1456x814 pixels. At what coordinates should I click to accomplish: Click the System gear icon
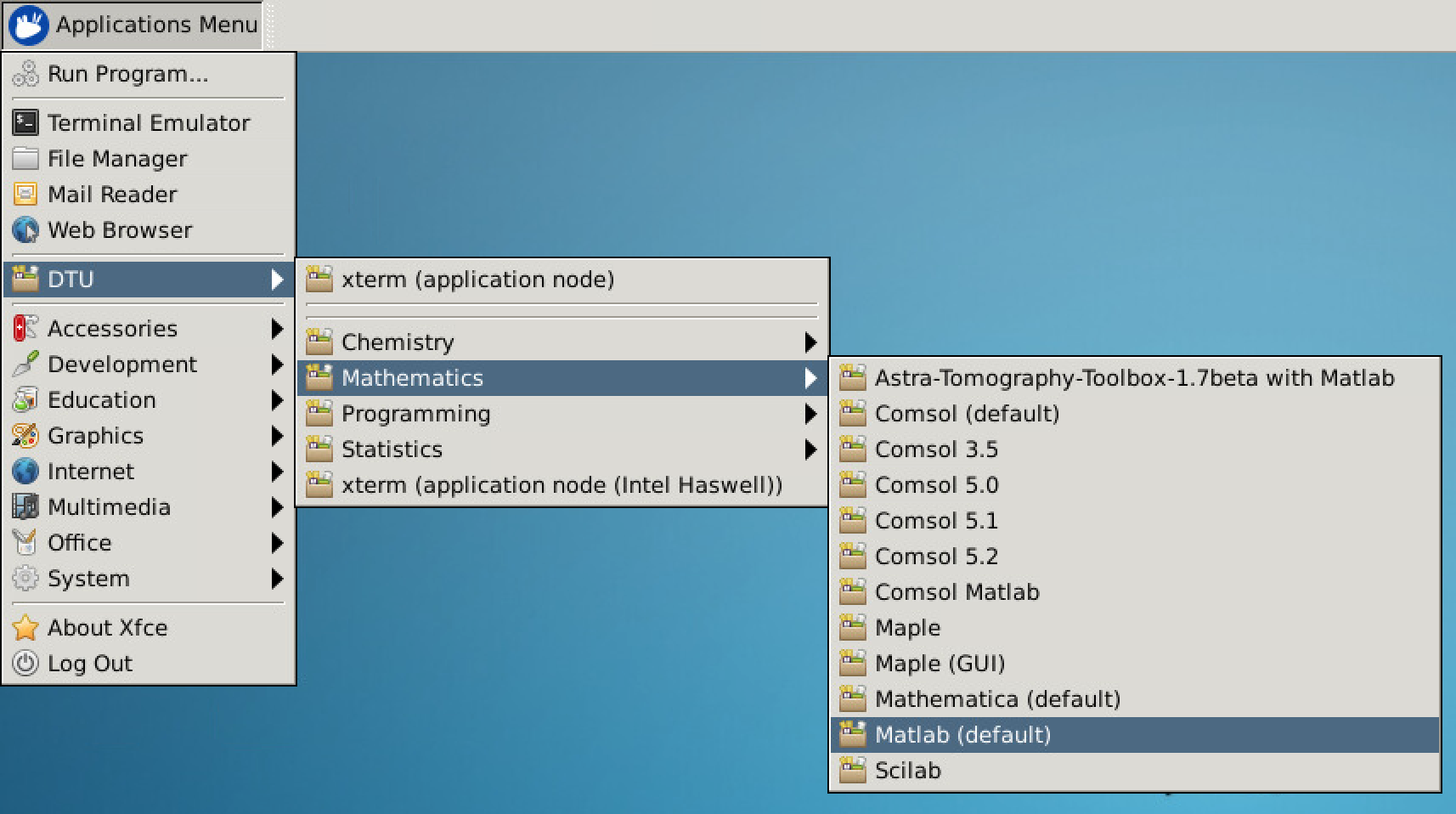(25, 579)
